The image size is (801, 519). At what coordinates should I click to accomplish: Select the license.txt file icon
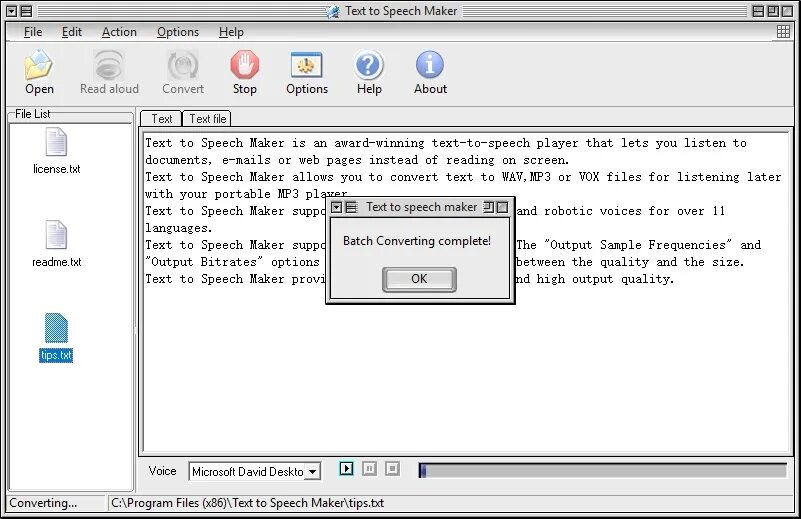click(56, 141)
